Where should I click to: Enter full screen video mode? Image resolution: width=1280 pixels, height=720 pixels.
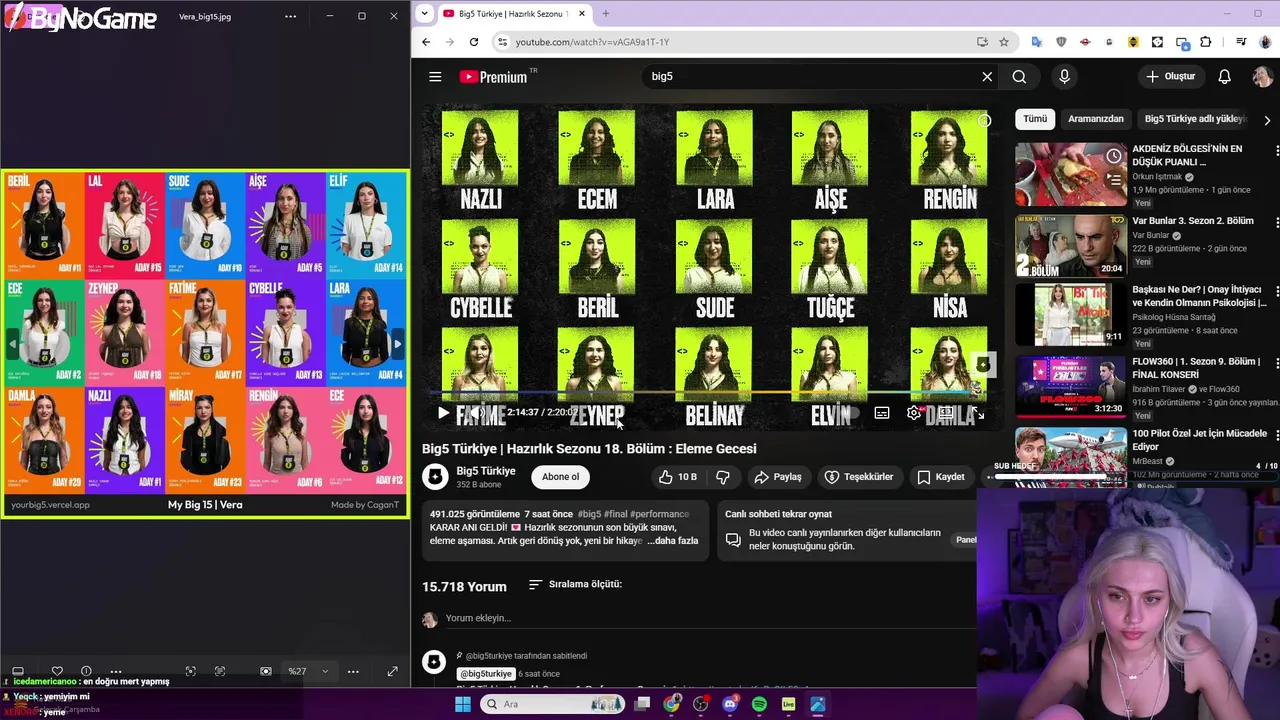tap(978, 412)
